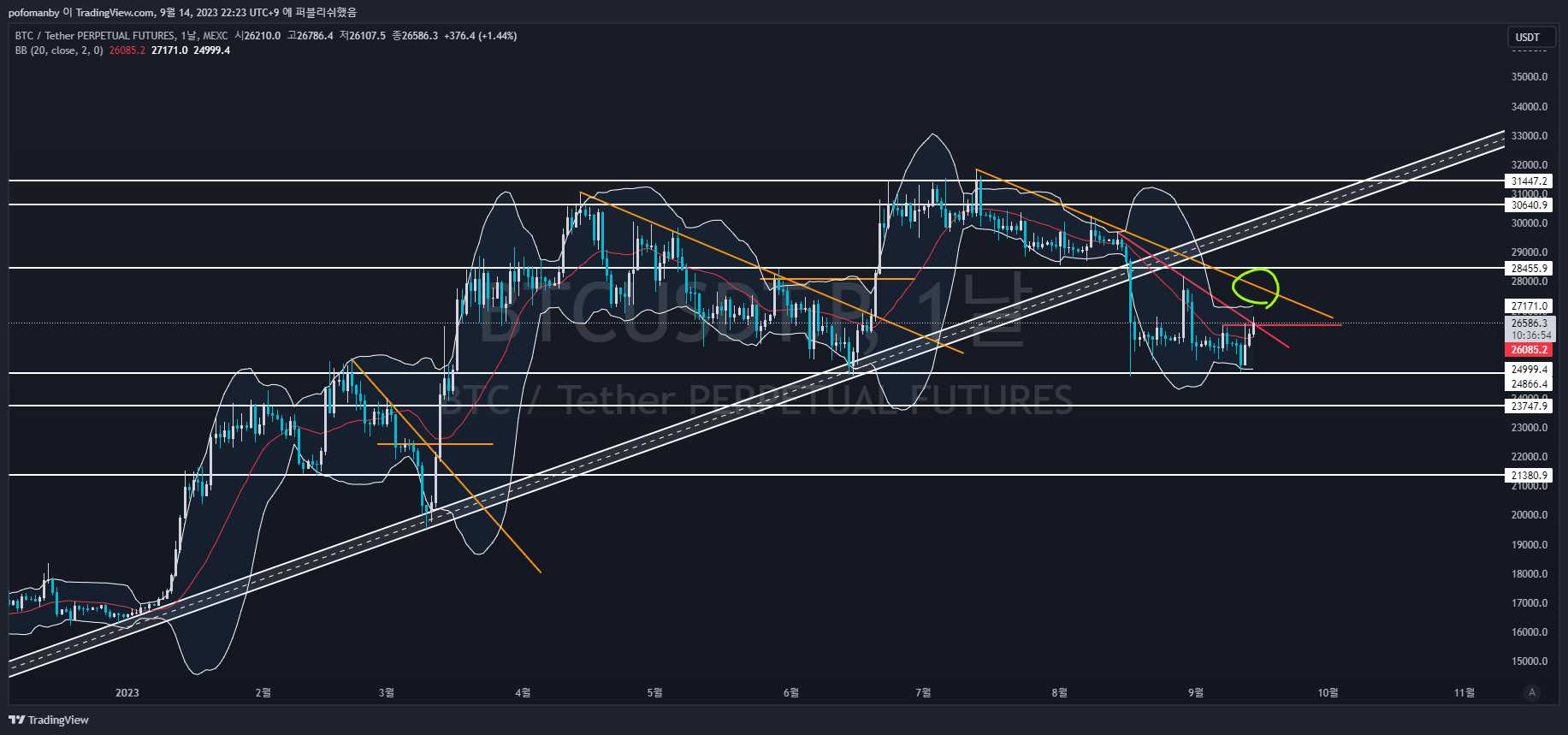Click the high price value 고26786.4
Screen dimensions: 1568x735
pos(311,36)
